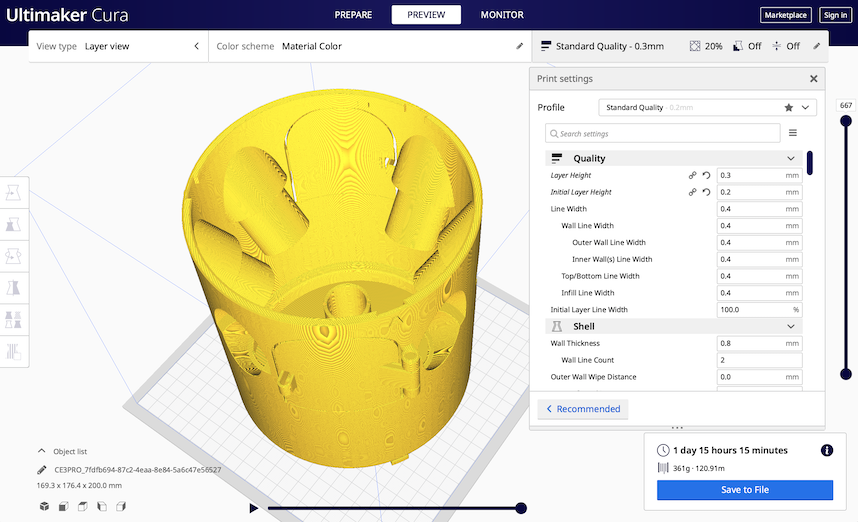
Task: Reset Initial Layer Height with revert arrow
Action: pos(706,192)
